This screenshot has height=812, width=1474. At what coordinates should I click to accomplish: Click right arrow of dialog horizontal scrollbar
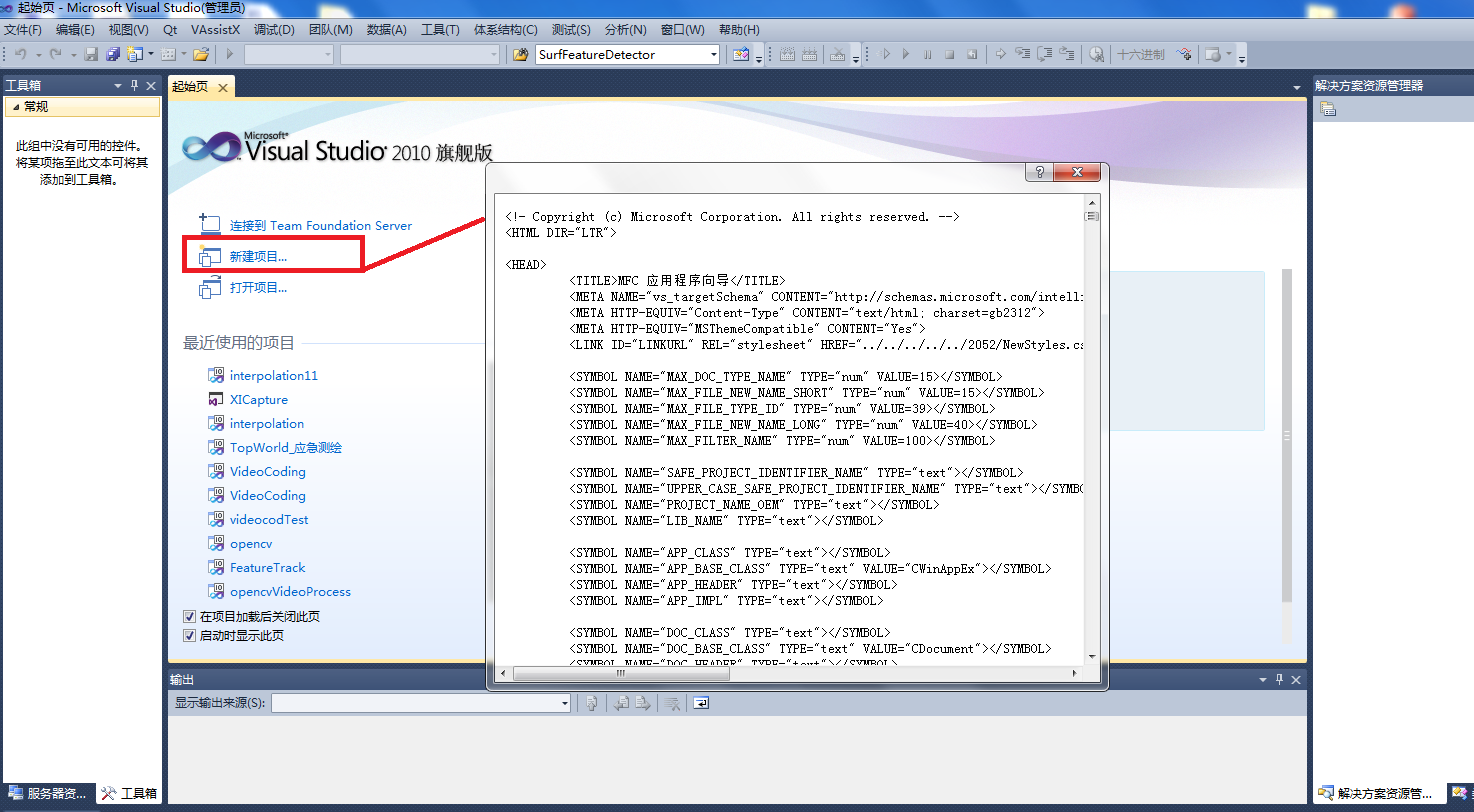tap(1075, 674)
